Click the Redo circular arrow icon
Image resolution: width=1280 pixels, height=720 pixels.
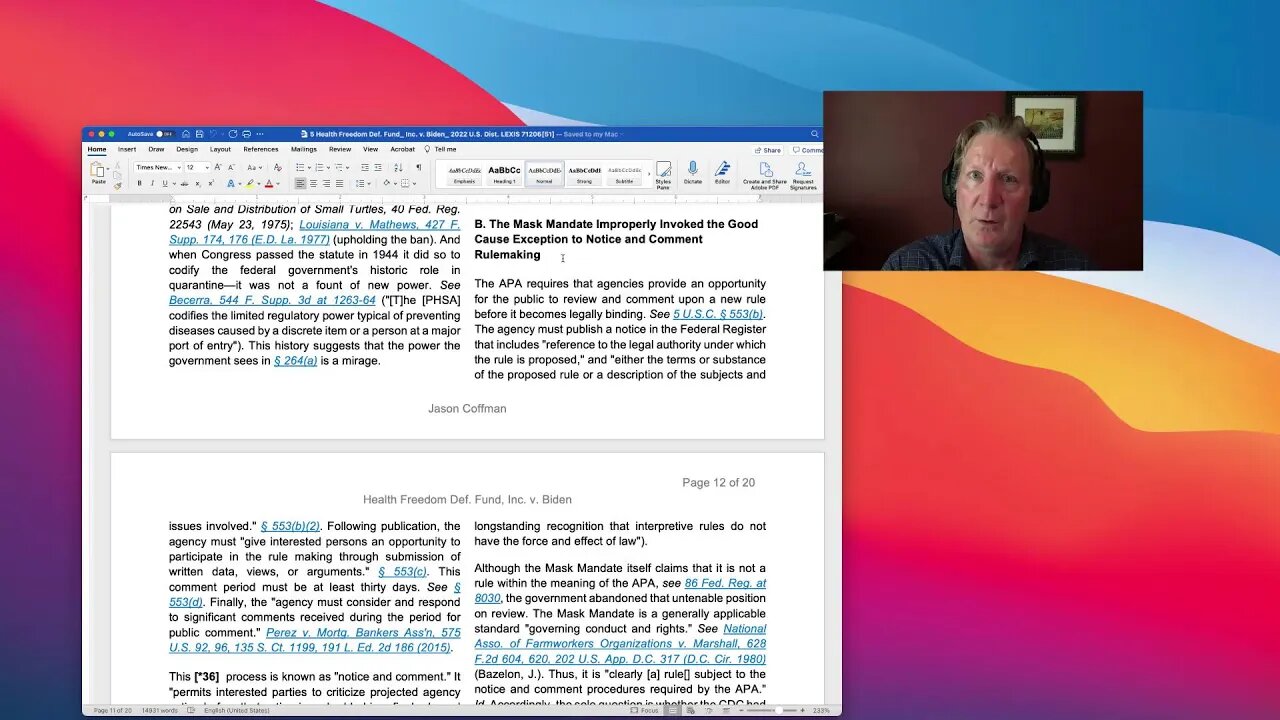click(233, 134)
